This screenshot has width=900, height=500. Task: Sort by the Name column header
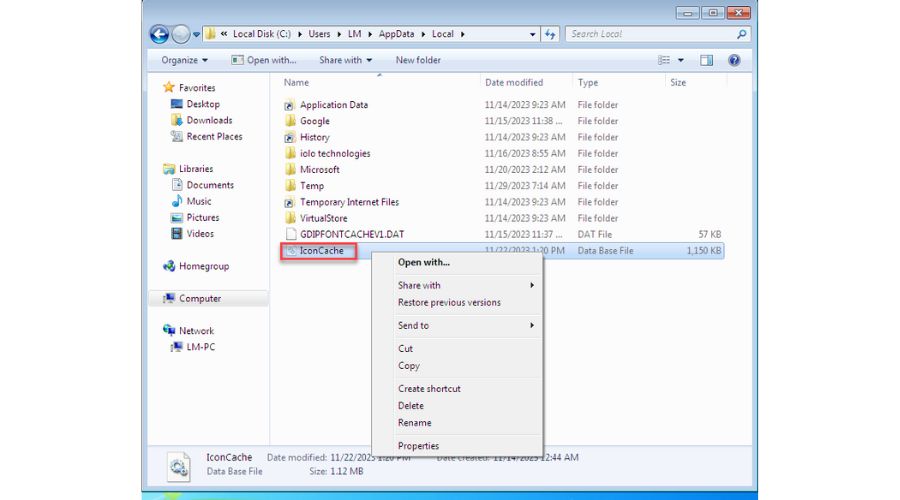coord(296,83)
